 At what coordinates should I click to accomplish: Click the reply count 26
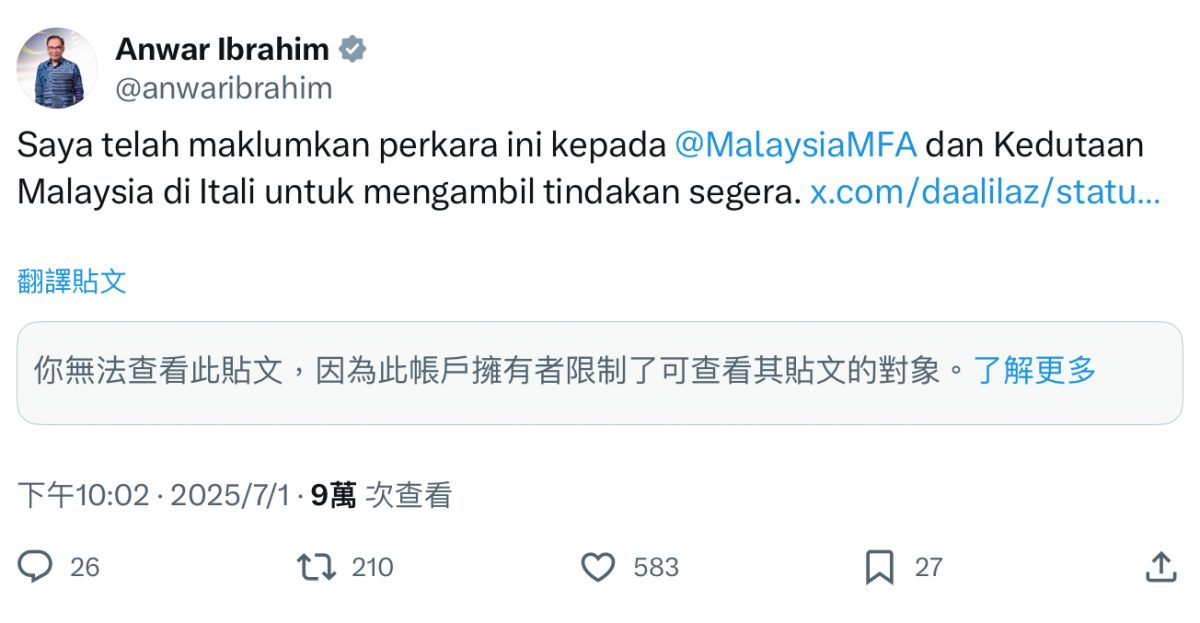pos(85,568)
